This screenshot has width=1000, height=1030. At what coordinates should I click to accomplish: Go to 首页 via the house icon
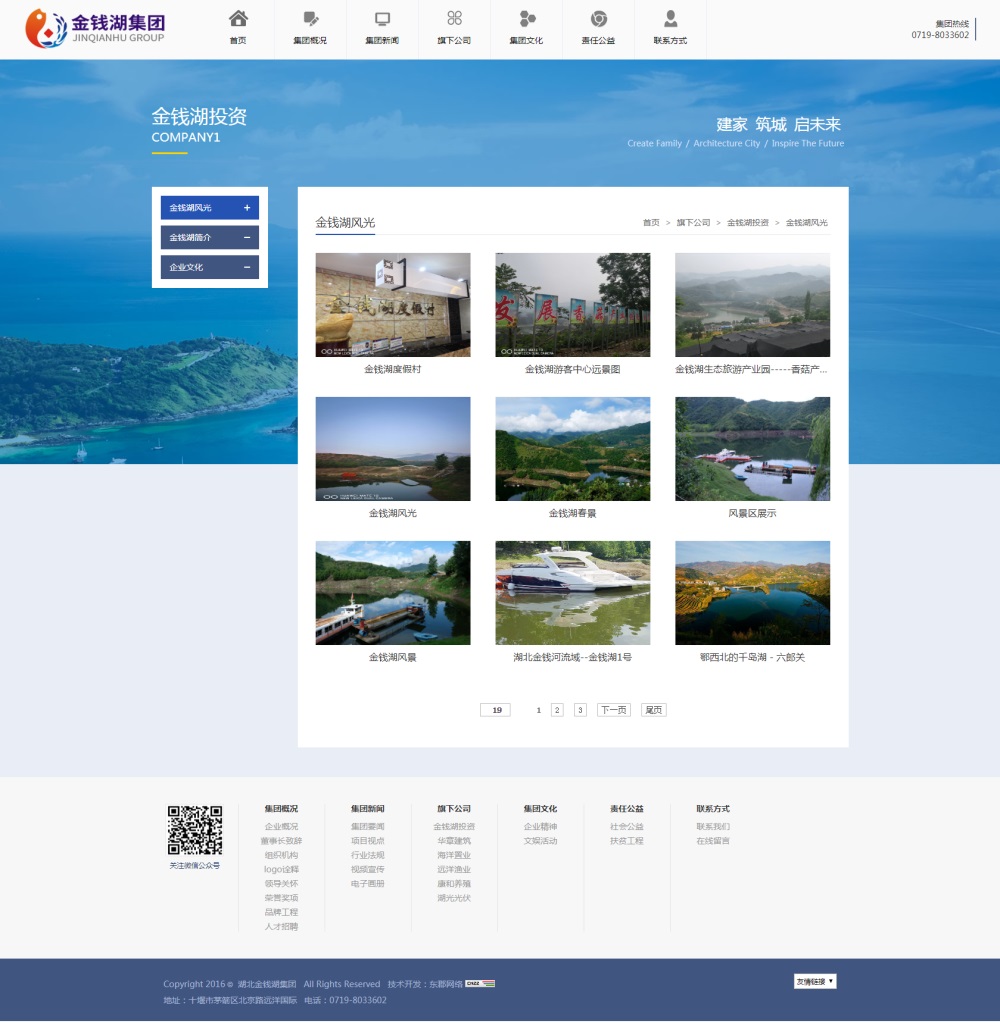pyautogui.click(x=238, y=18)
